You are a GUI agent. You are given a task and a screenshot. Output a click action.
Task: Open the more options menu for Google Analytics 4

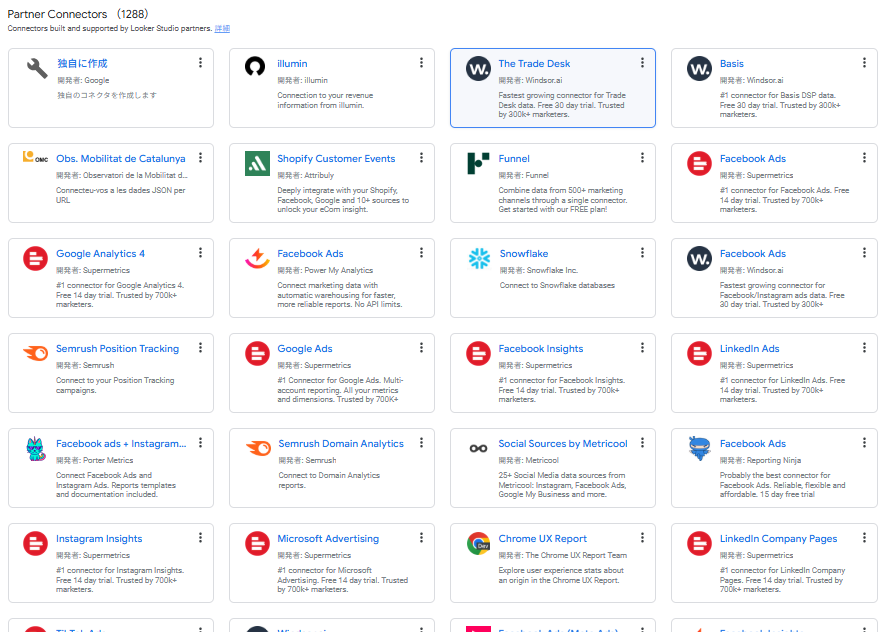(200, 253)
